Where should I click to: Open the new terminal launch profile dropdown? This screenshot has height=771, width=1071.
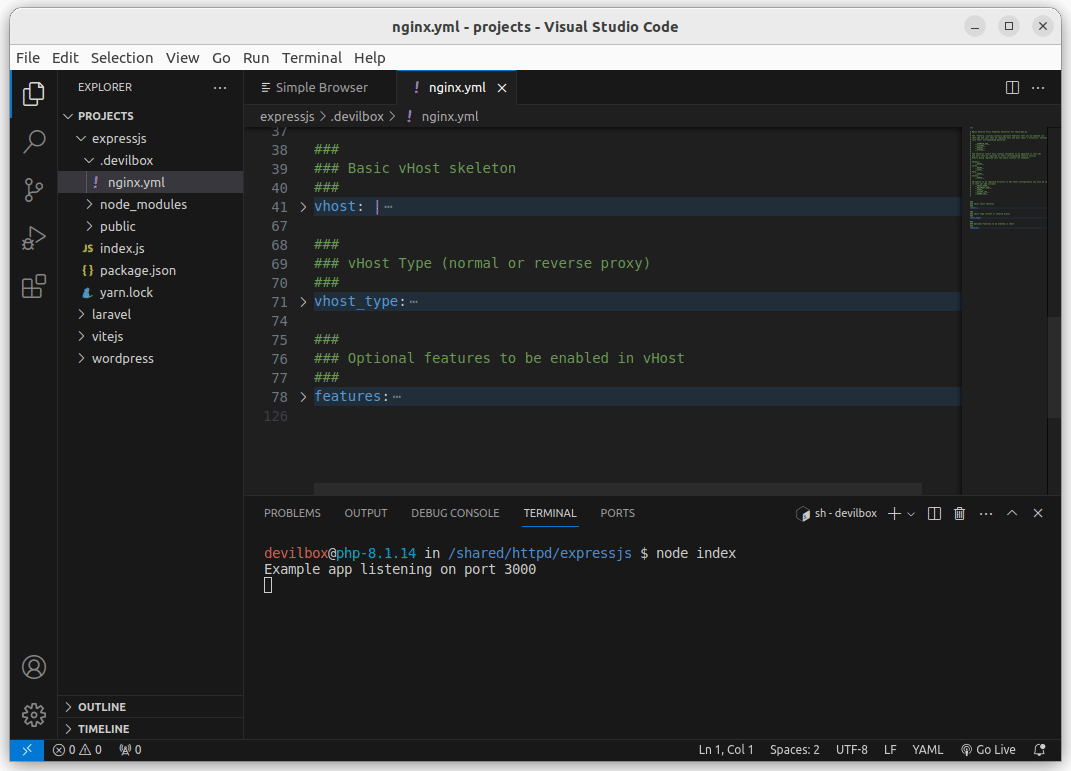(911, 514)
